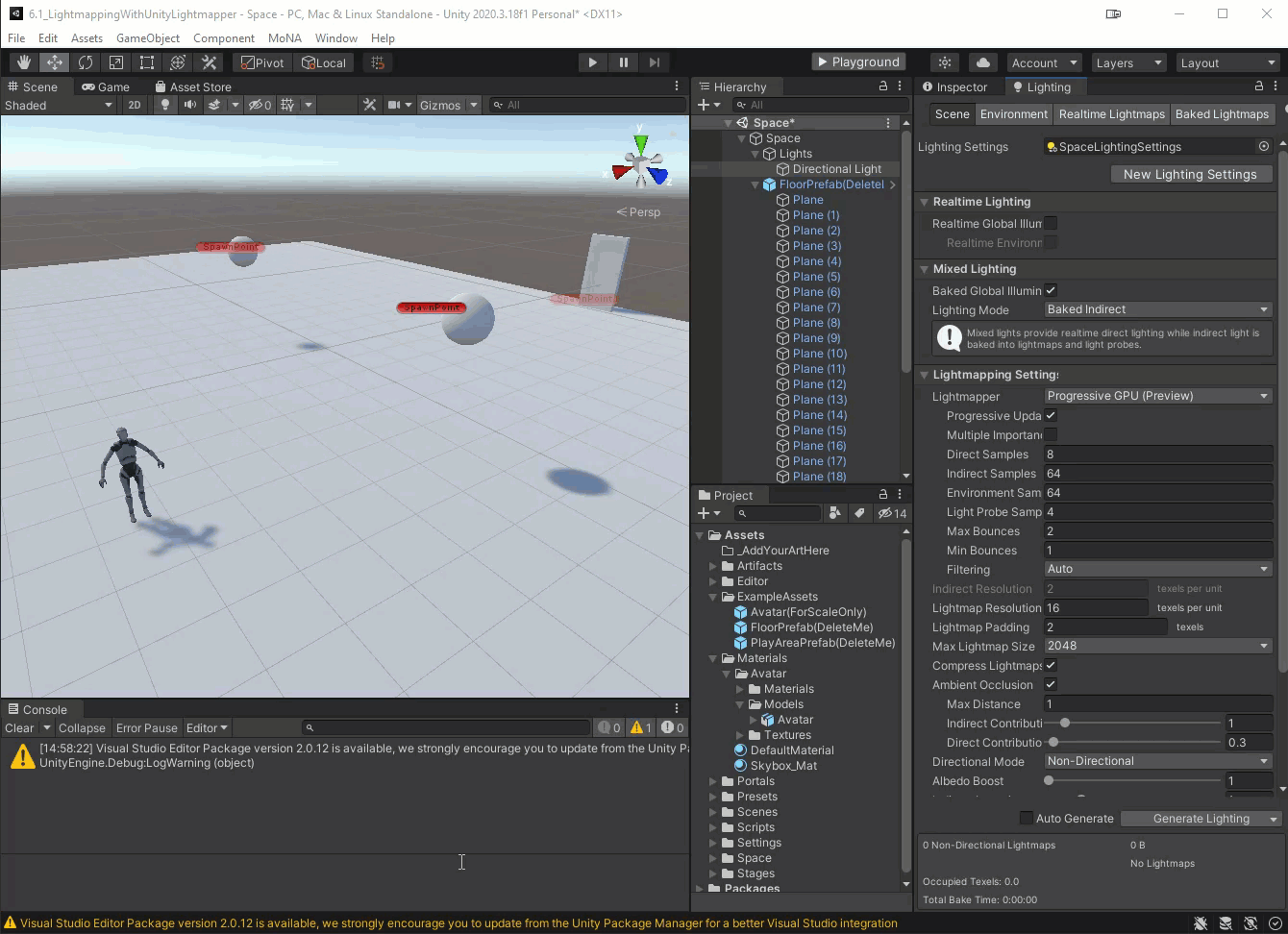This screenshot has width=1288, height=934.
Task: Open Cloud services icon
Action: [983, 62]
